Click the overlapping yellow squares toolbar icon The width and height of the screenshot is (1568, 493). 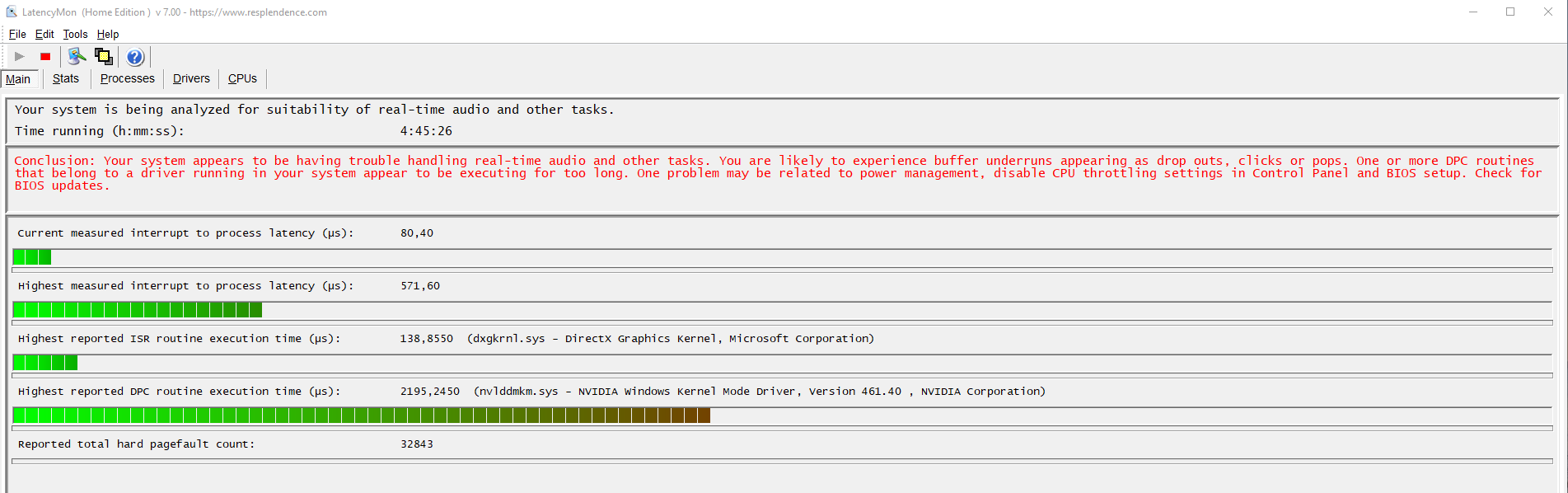104,56
